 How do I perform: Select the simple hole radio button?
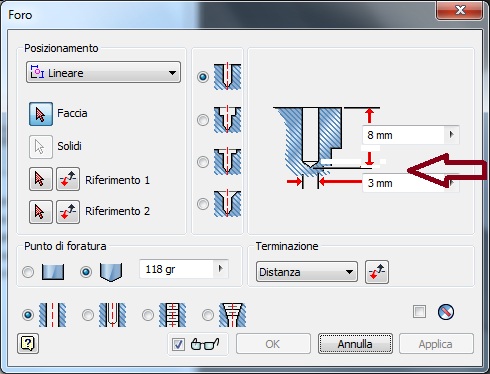[x=28, y=315]
